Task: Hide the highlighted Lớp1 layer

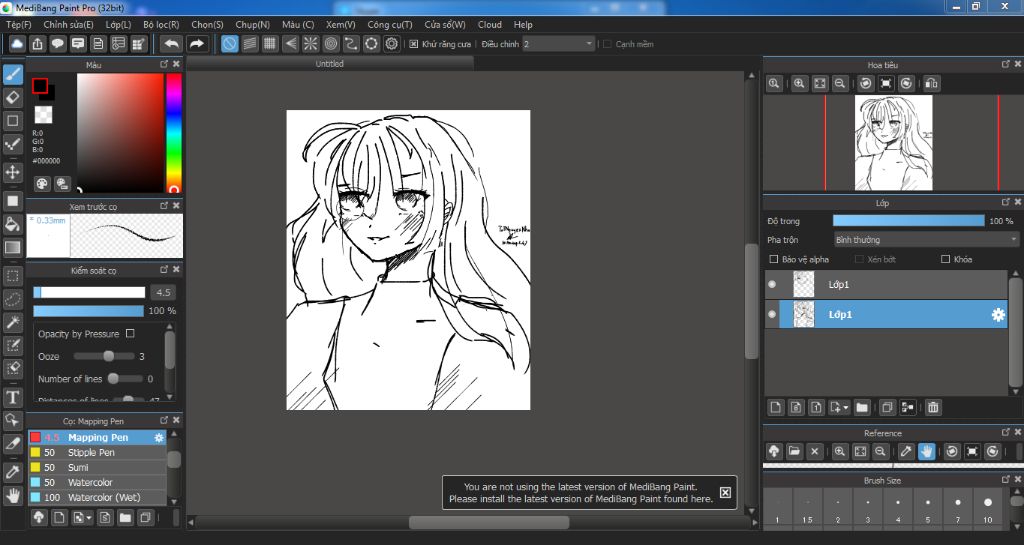Action: tap(772, 315)
